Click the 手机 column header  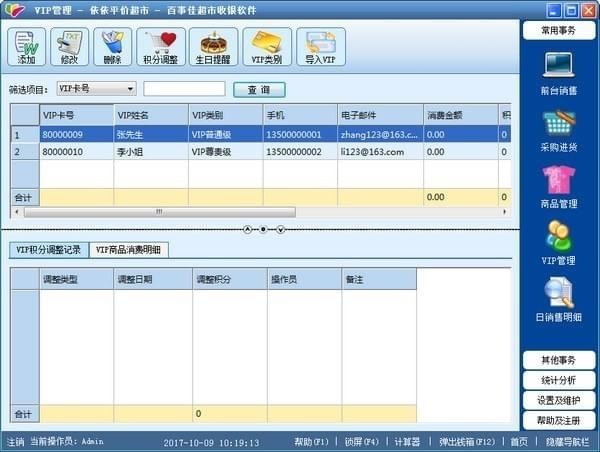click(x=300, y=115)
